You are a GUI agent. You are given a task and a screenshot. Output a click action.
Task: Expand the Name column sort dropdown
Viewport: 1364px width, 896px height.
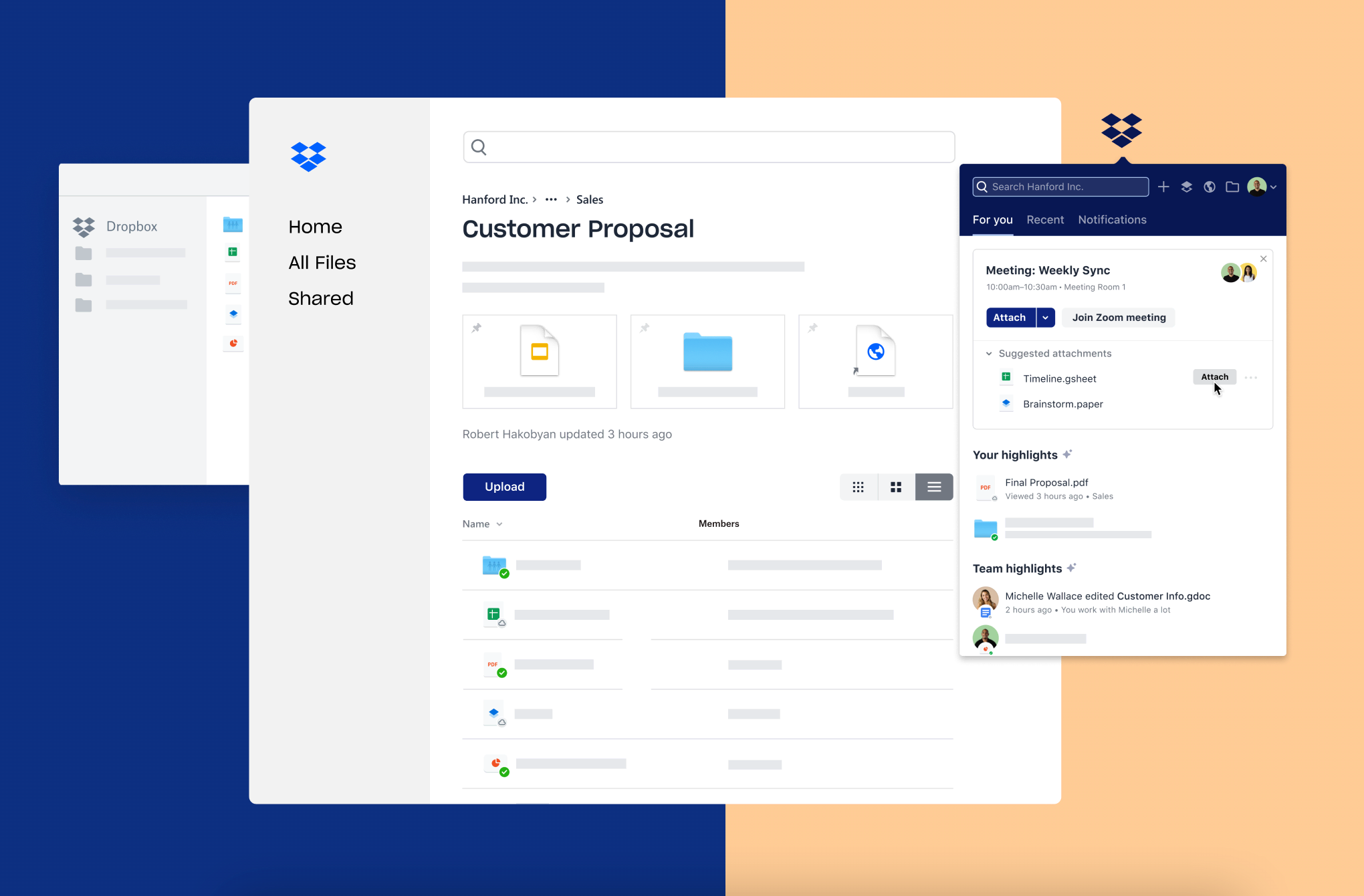click(499, 524)
